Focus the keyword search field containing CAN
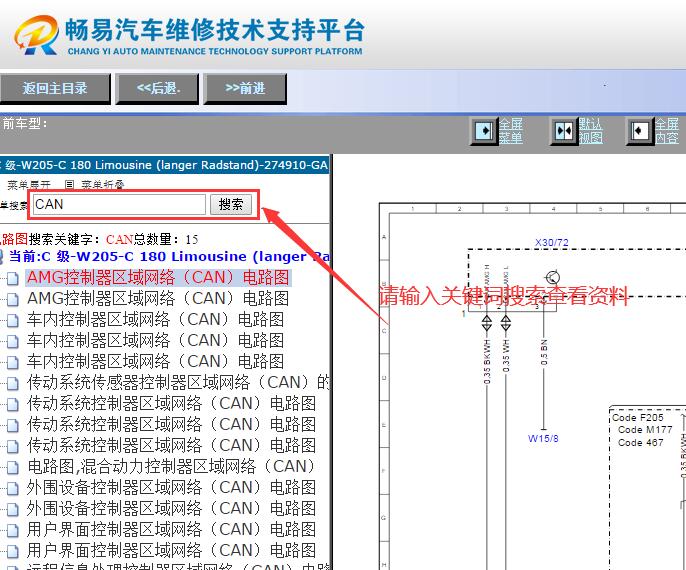686x570 pixels. [x=119, y=204]
